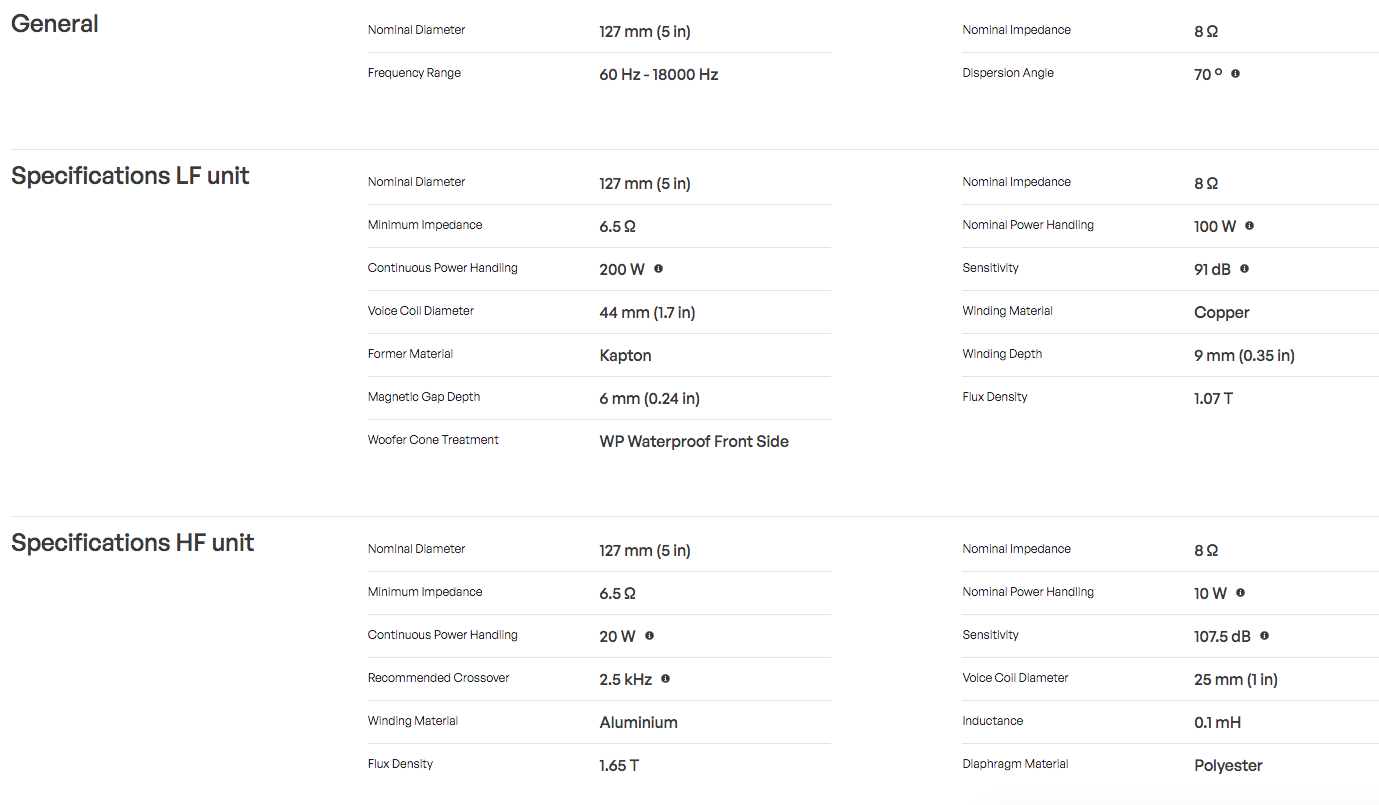Select the General section heading
Image resolution: width=1379 pixels, height=805 pixels.
55,23
